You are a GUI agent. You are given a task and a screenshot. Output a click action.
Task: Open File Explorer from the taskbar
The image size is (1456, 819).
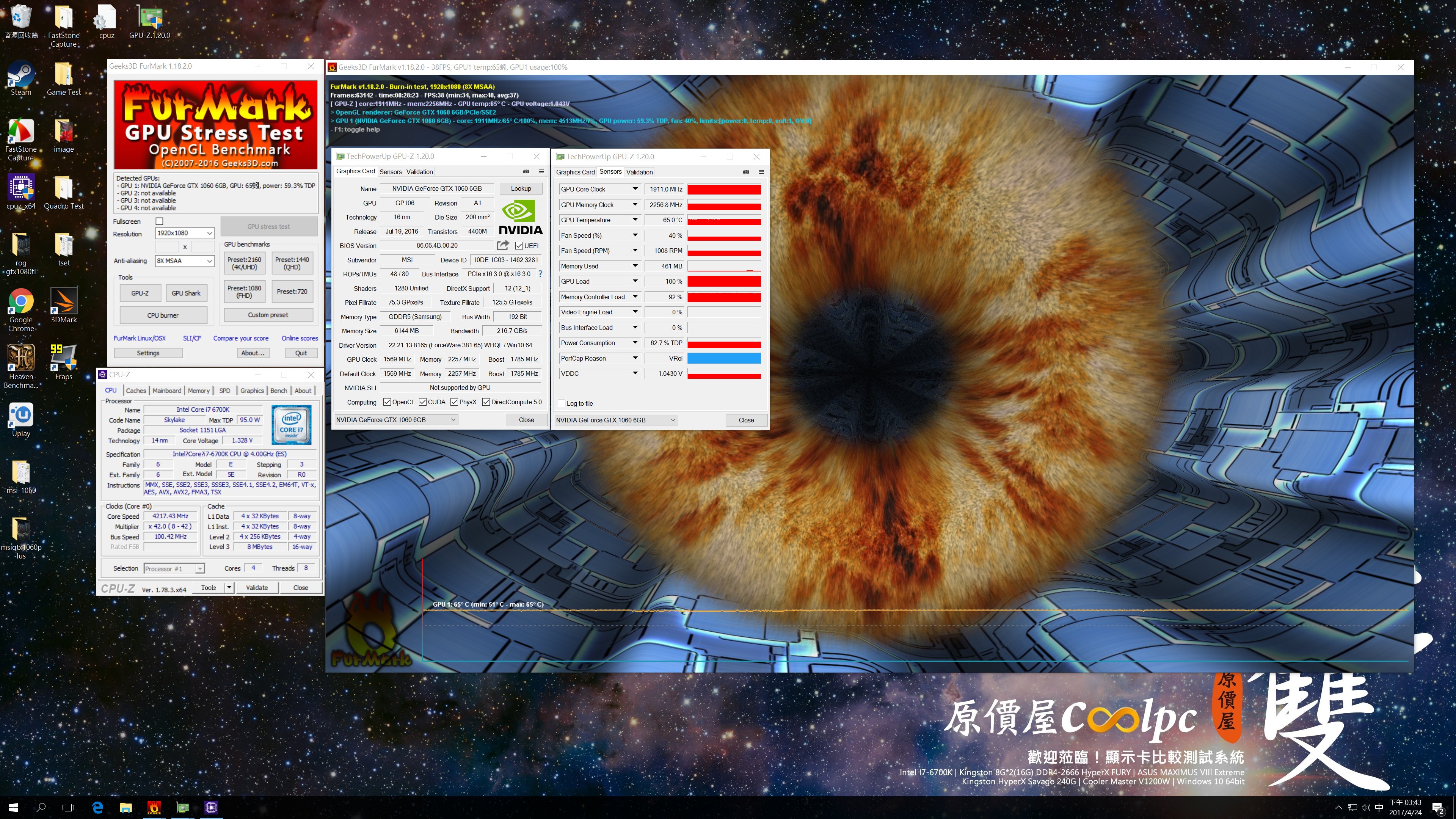click(126, 807)
